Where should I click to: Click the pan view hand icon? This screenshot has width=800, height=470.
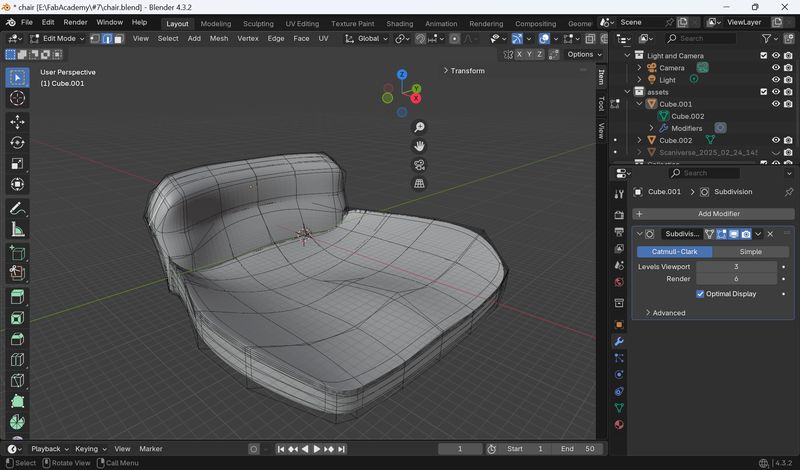tap(419, 146)
